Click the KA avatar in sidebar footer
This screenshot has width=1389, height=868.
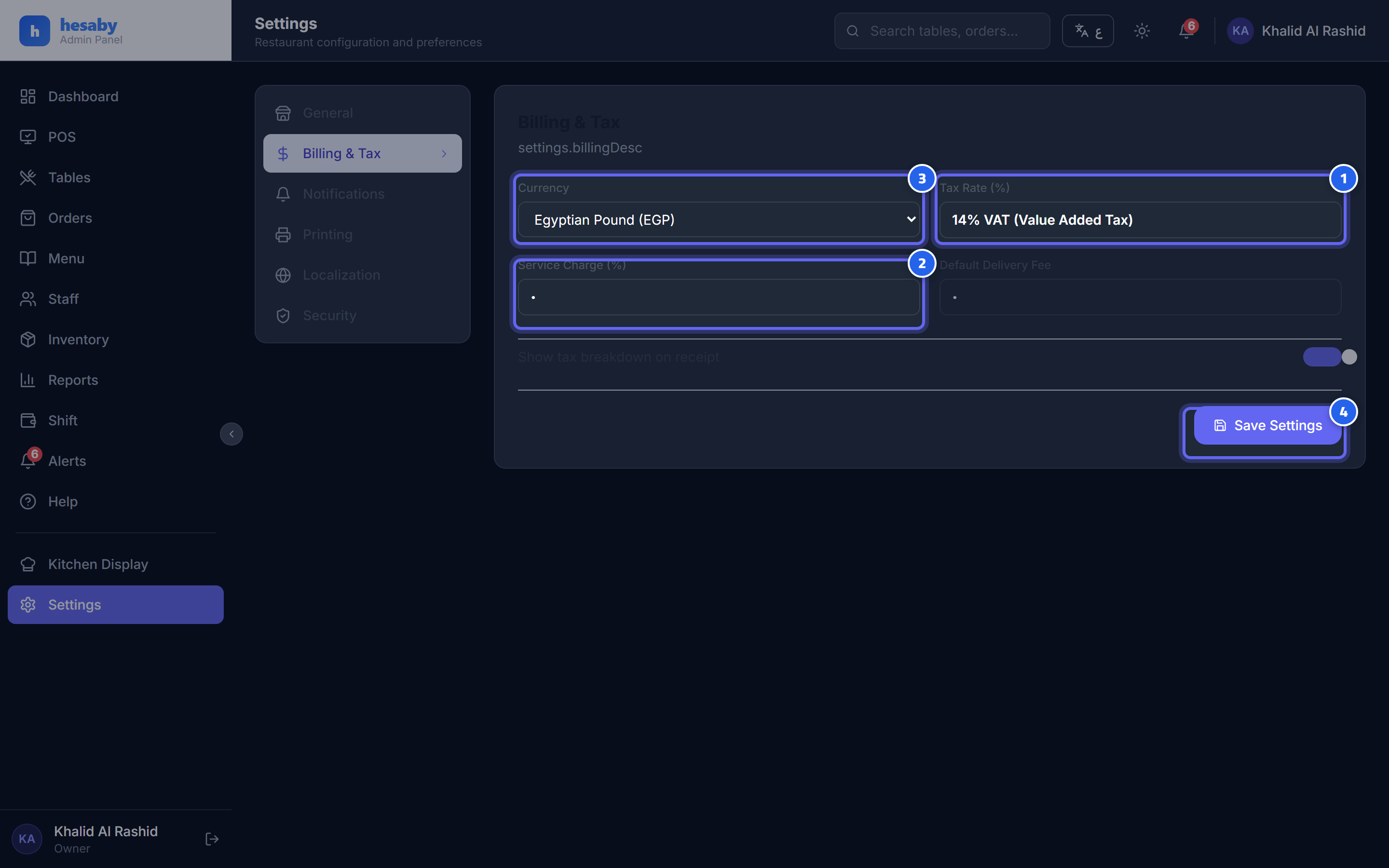[x=27, y=839]
